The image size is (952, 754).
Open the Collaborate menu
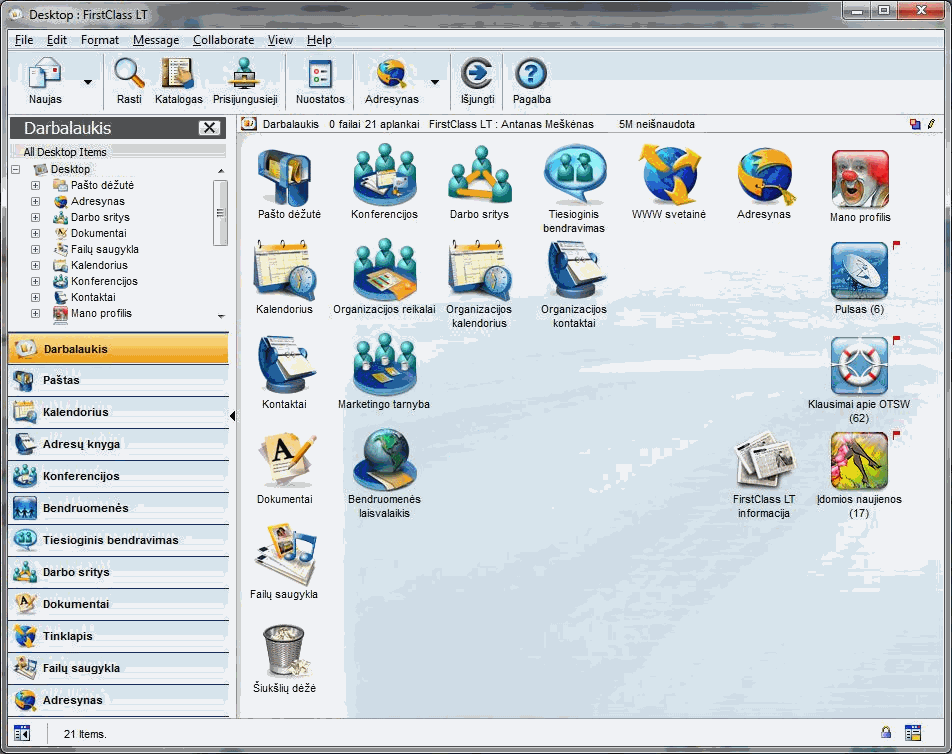pyautogui.click(x=223, y=40)
